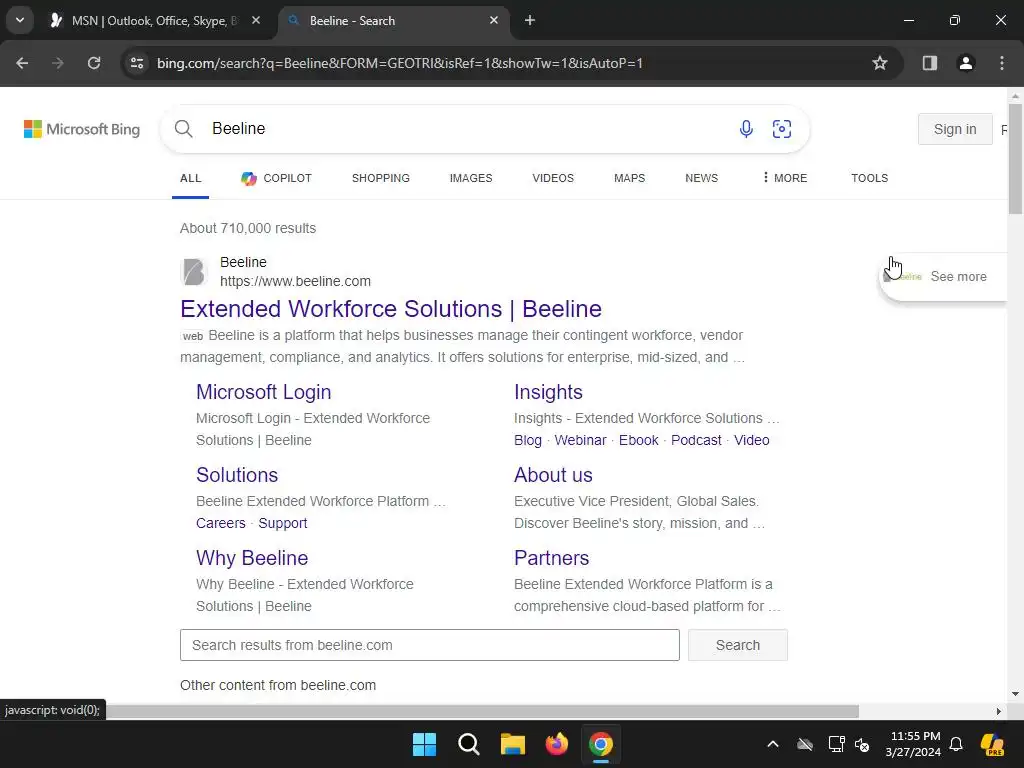Image resolution: width=1024 pixels, height=768 pixels.
Task: Open the Solutions sitelink
Action: [237, 475]
